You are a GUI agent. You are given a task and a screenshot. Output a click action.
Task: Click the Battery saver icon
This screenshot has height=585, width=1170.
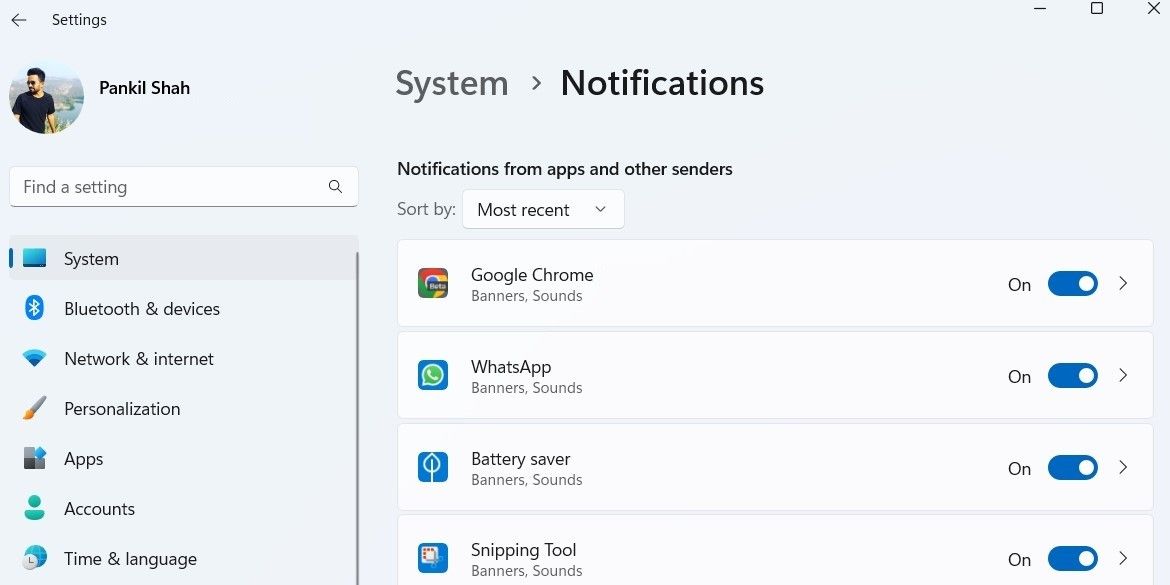[432, 467]
